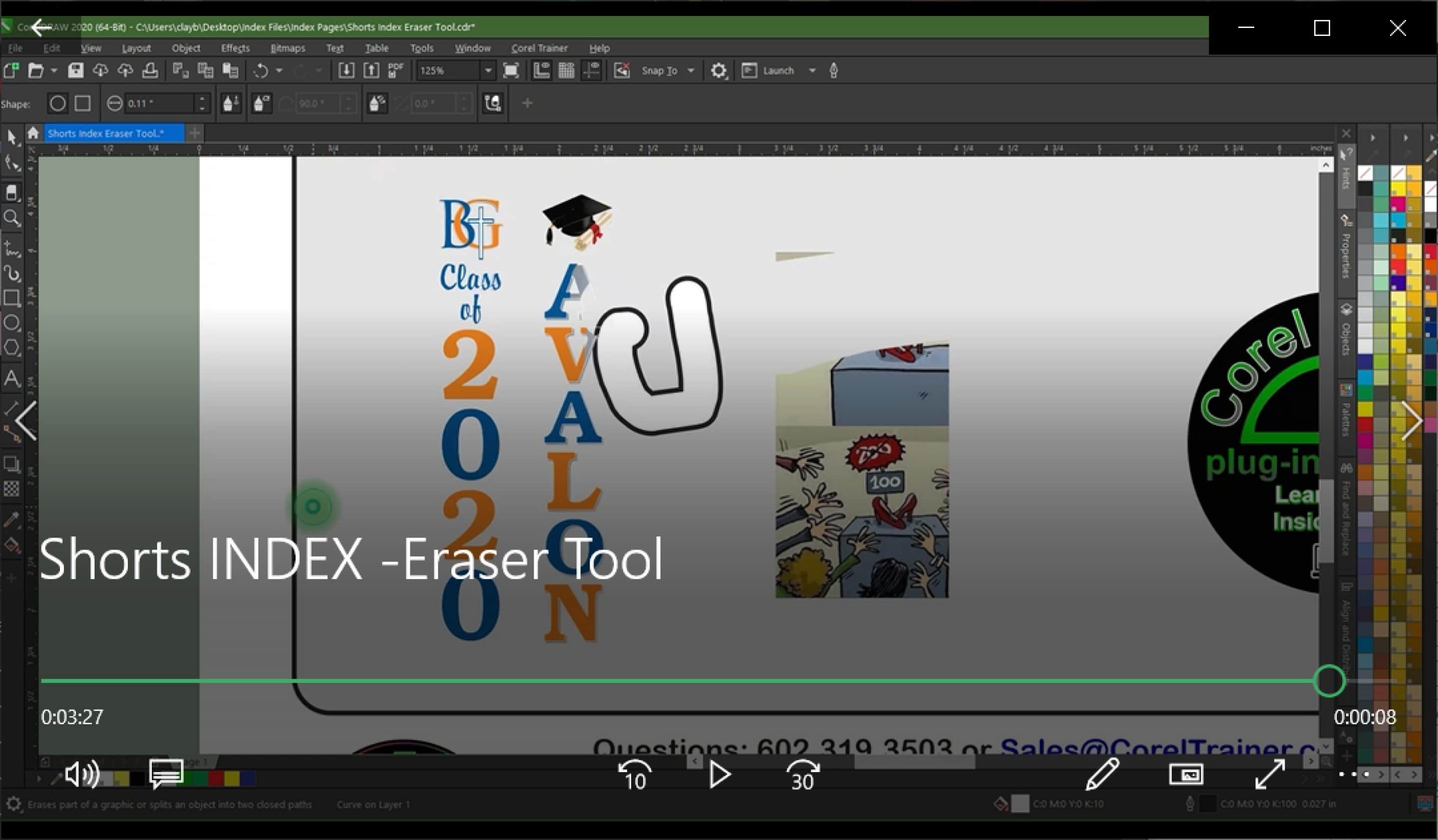Viewport: 1438px width, 840px height.
Task: Skip back 10 seconds
Action: pyautogui.click(x=635, y=776)
